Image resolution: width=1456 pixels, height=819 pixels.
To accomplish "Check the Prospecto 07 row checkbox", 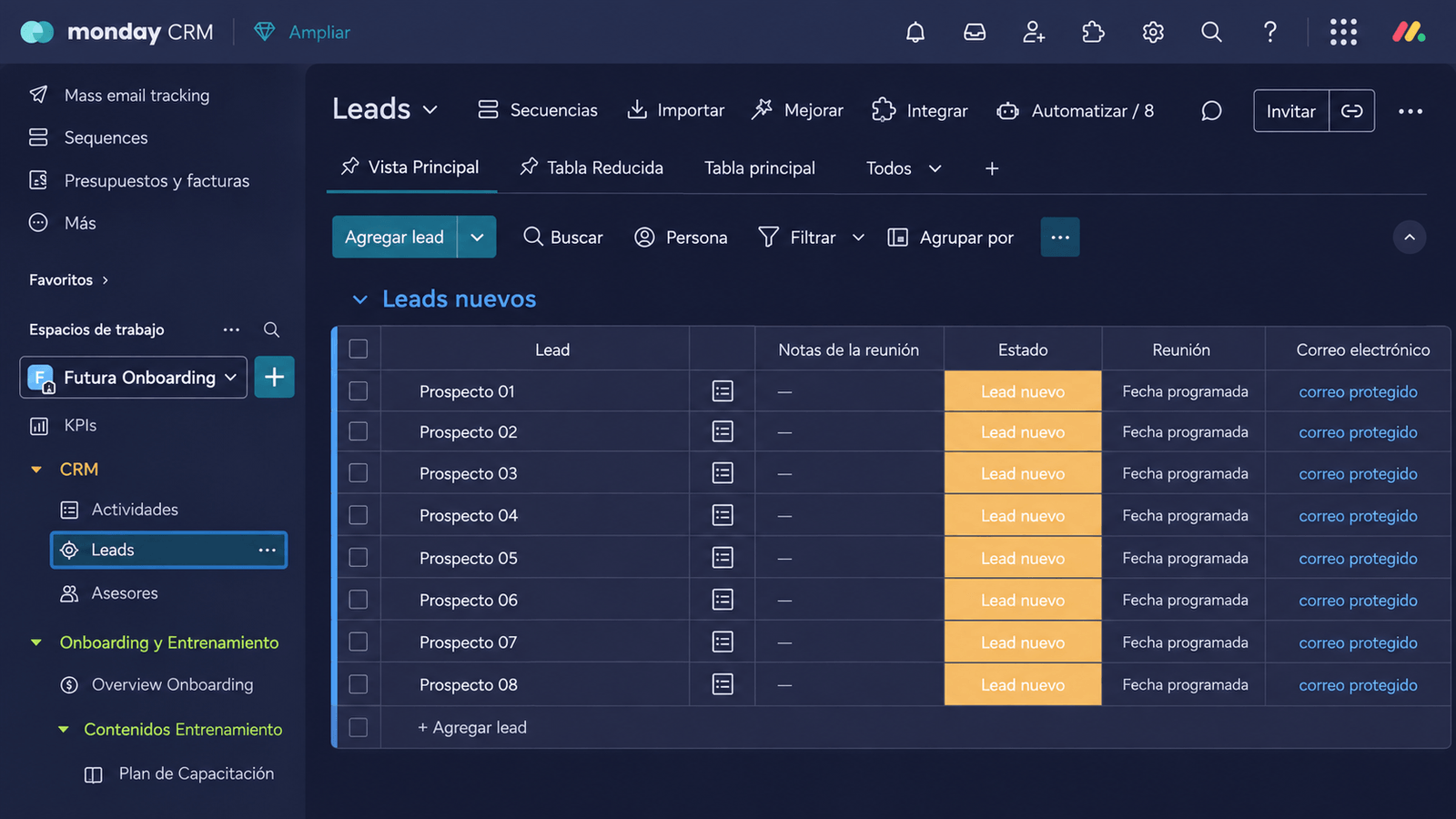I will [x=359, y=642].
